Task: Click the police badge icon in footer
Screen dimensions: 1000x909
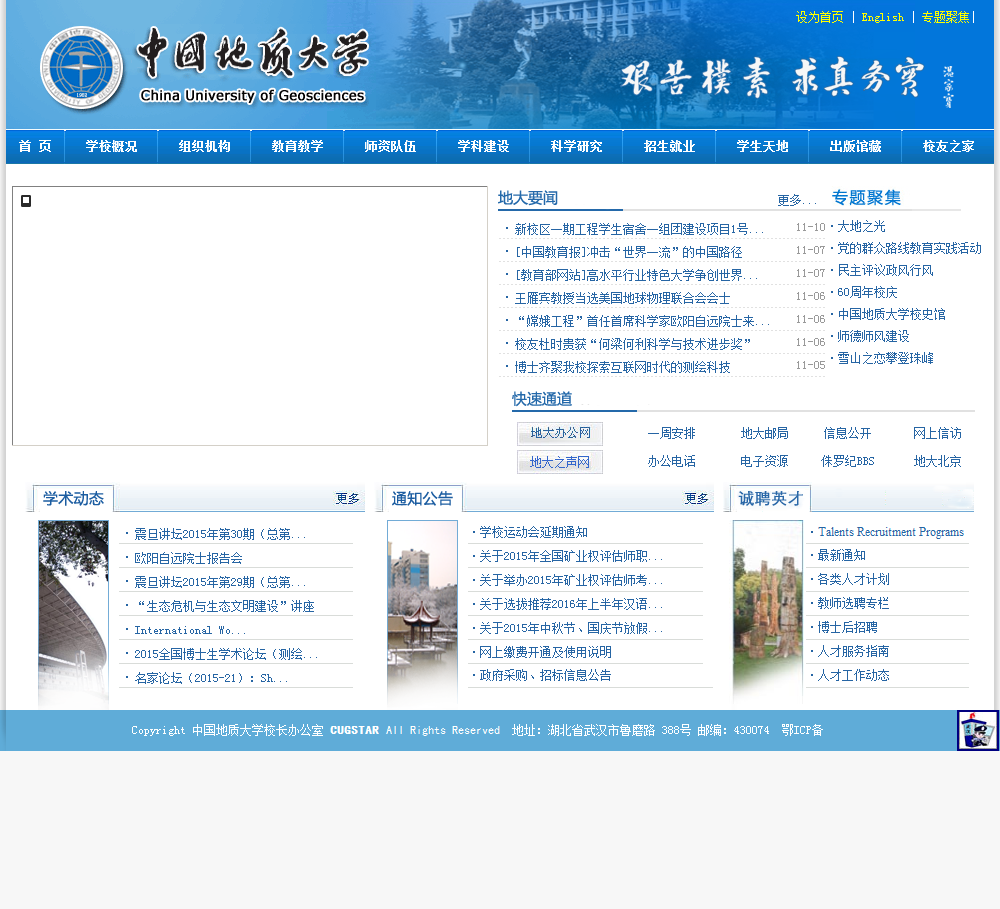Action: (978, 730)
